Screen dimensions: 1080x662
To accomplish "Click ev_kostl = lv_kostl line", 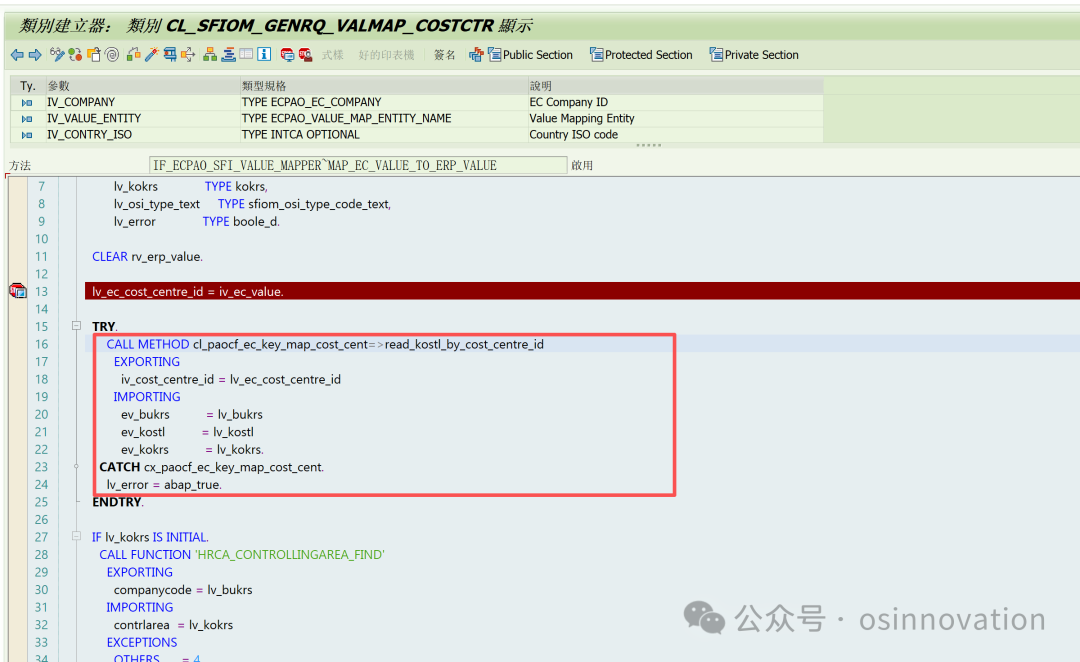I will [187, 432].
